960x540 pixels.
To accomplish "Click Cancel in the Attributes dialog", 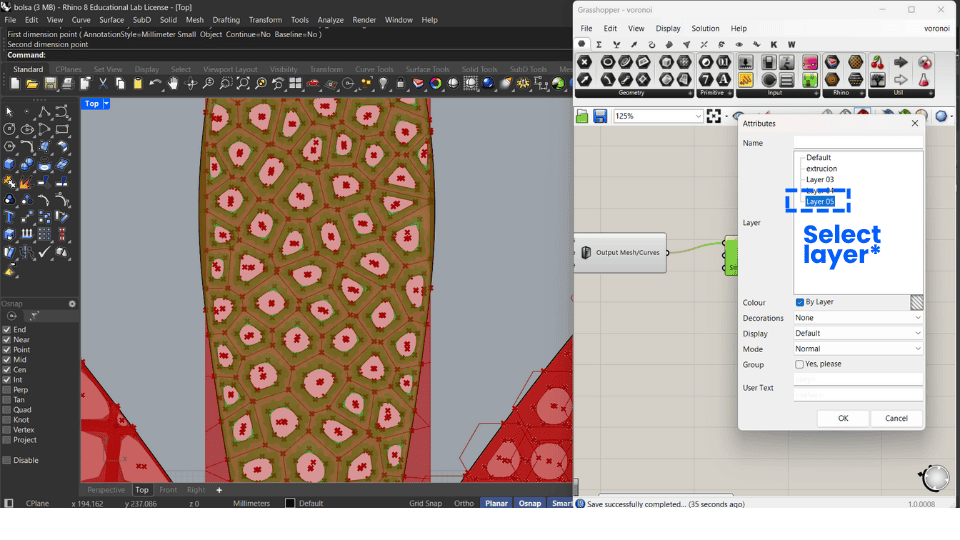I will [x=896, y=418].
